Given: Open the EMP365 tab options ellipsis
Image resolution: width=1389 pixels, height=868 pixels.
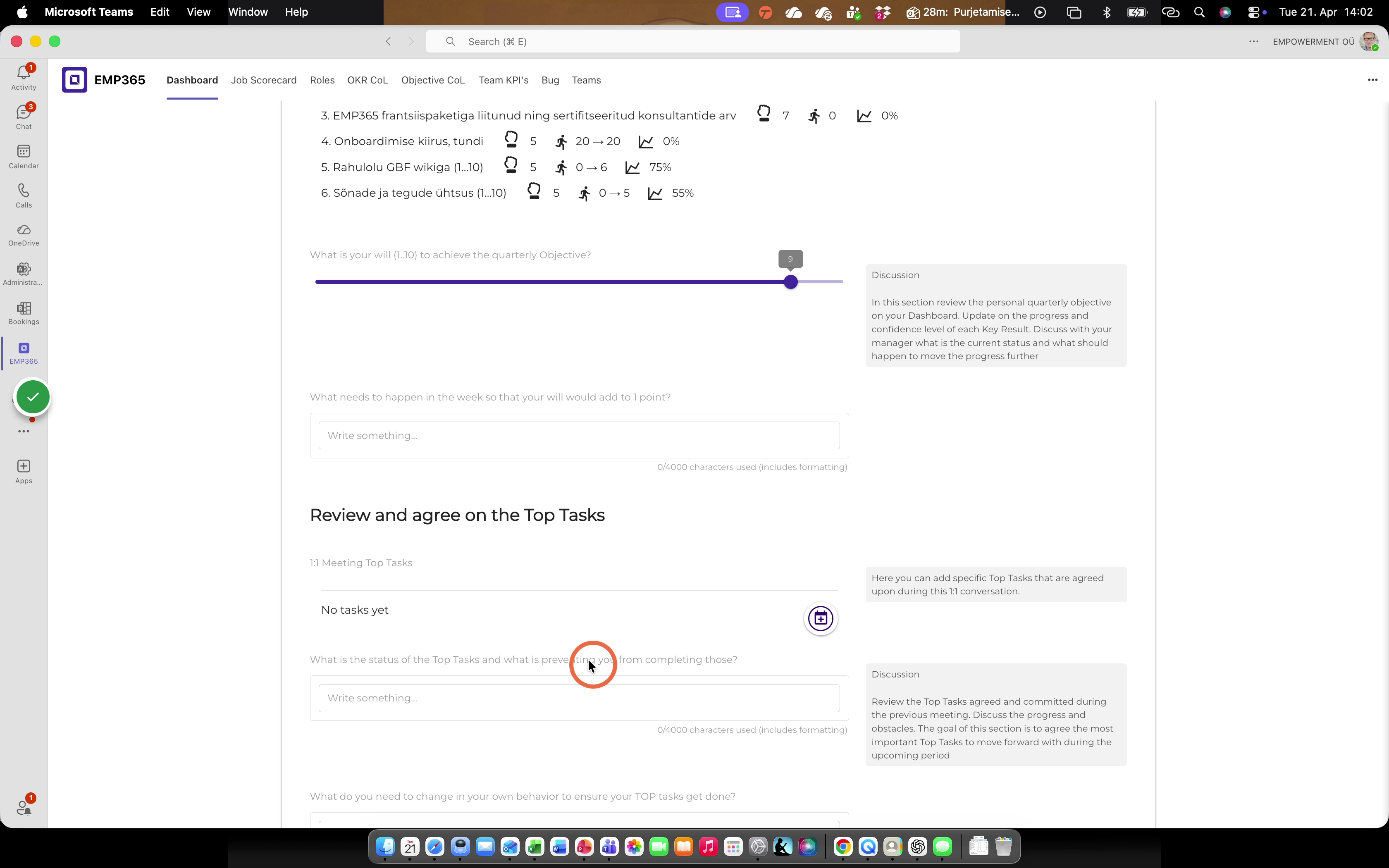Looking at the screenshot, I should coord(1372,80).
